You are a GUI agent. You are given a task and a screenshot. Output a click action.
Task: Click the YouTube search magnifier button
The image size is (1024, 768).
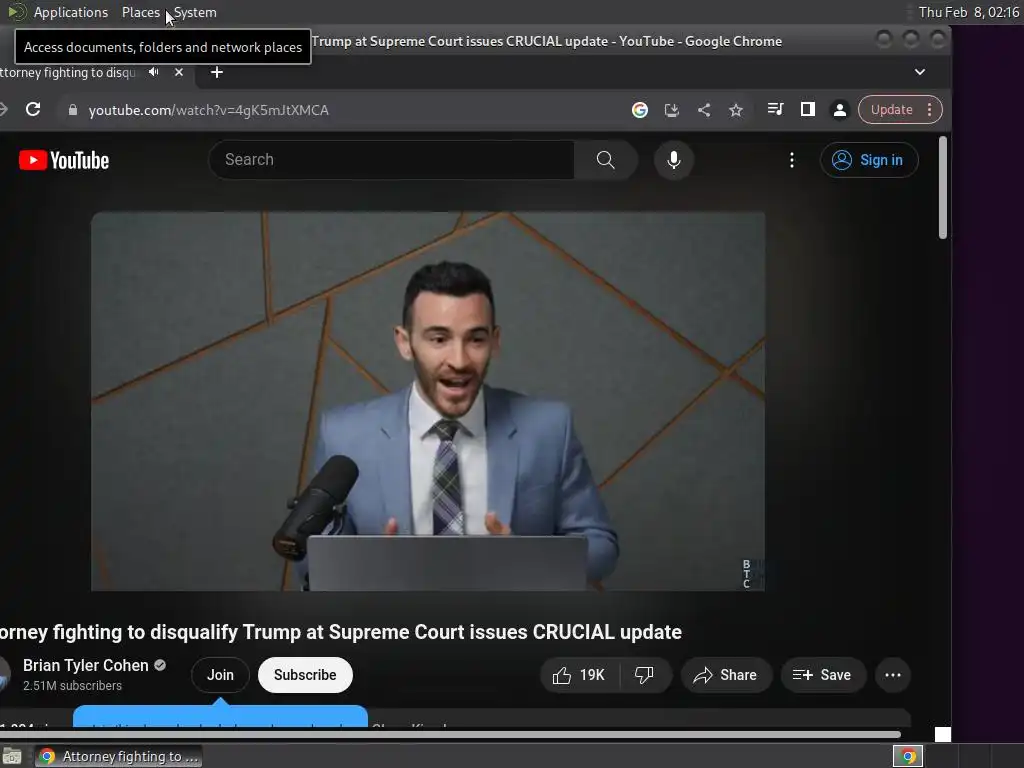[605, 159]
